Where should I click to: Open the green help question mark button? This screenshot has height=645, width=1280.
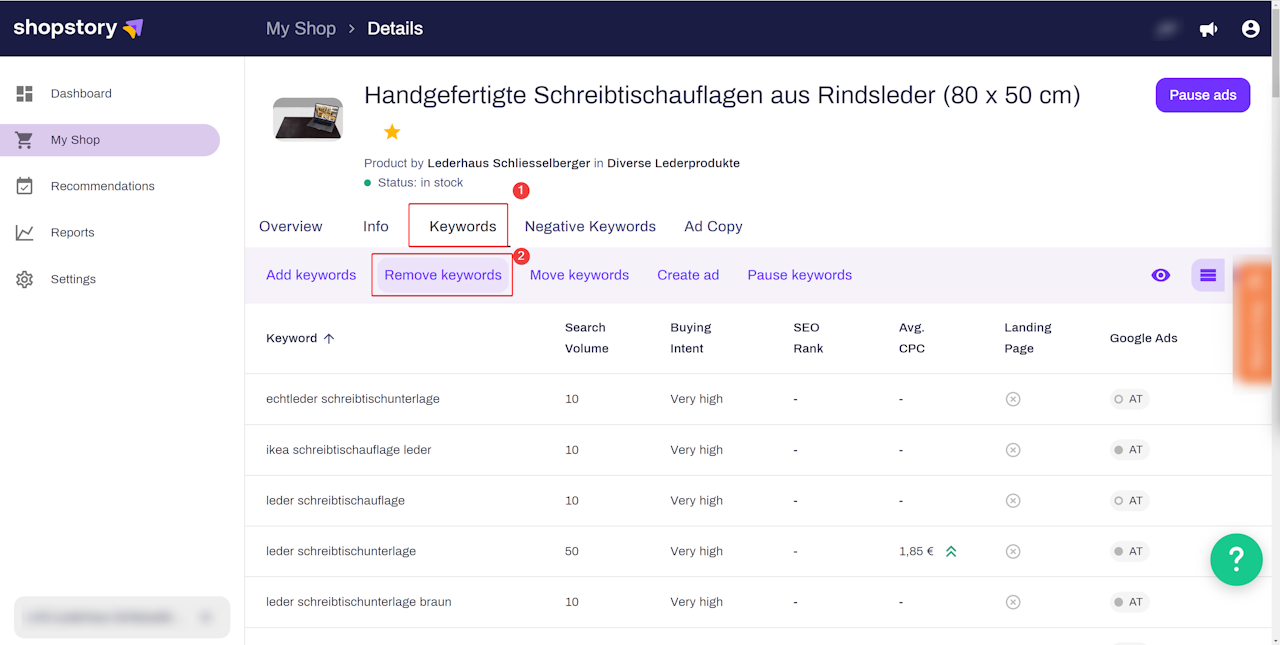point(1236,558)
